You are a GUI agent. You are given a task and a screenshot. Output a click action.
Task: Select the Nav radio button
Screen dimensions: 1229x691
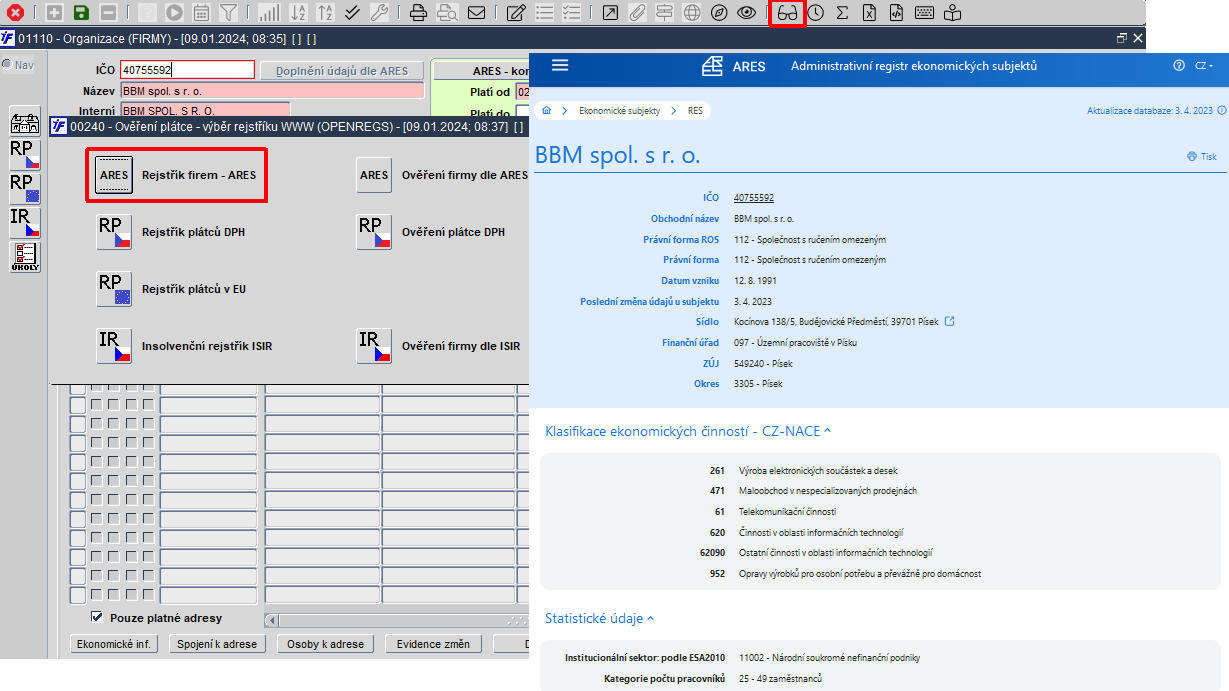tap(7, 65)
